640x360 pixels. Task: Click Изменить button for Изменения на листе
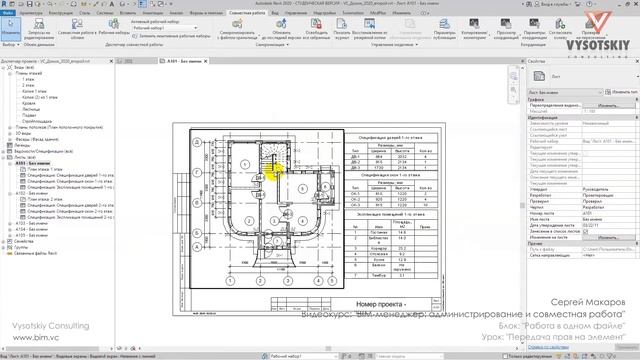pos(609,237)
